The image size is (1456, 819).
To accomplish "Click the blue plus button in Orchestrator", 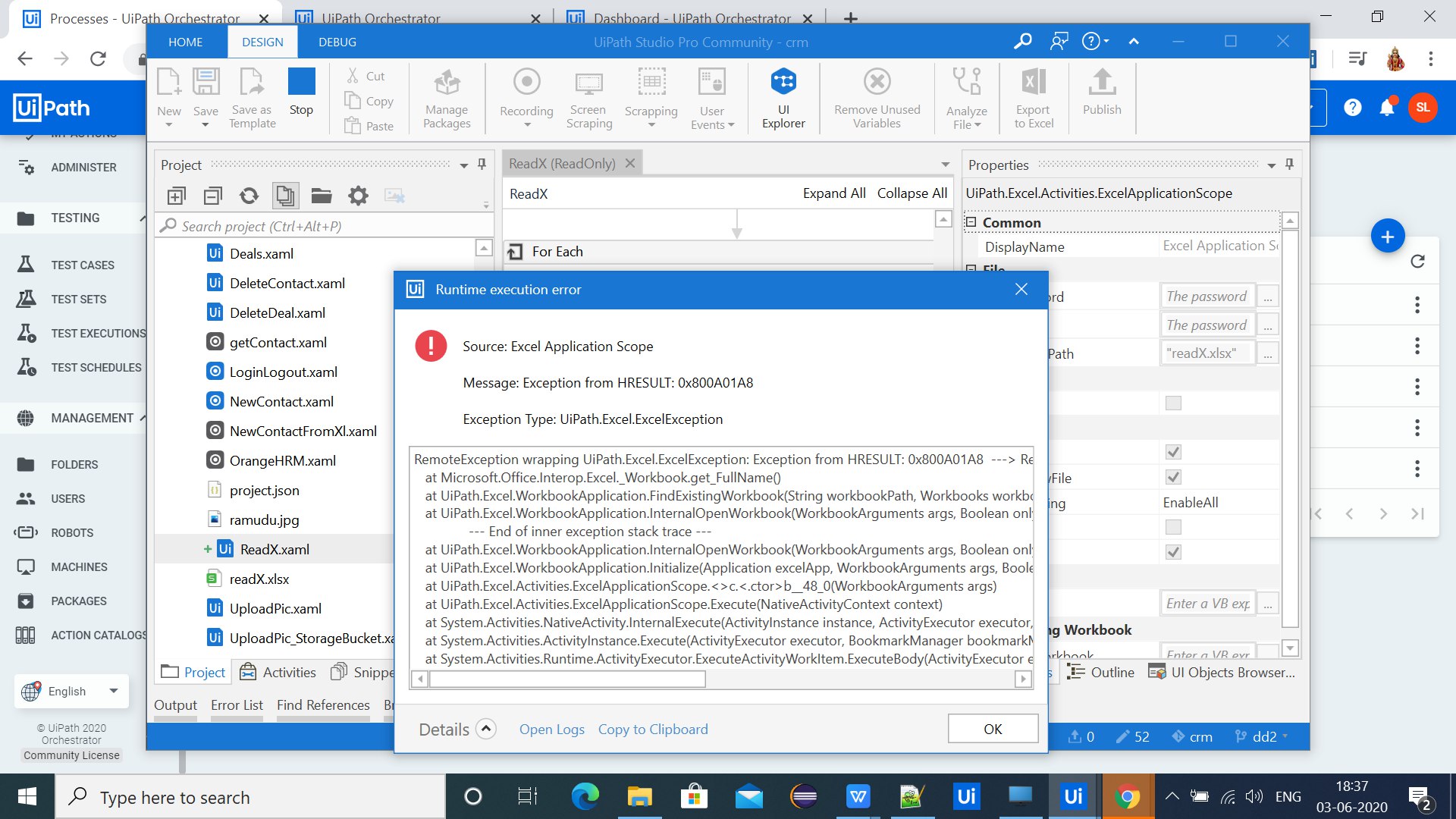I will [1387, 237].
